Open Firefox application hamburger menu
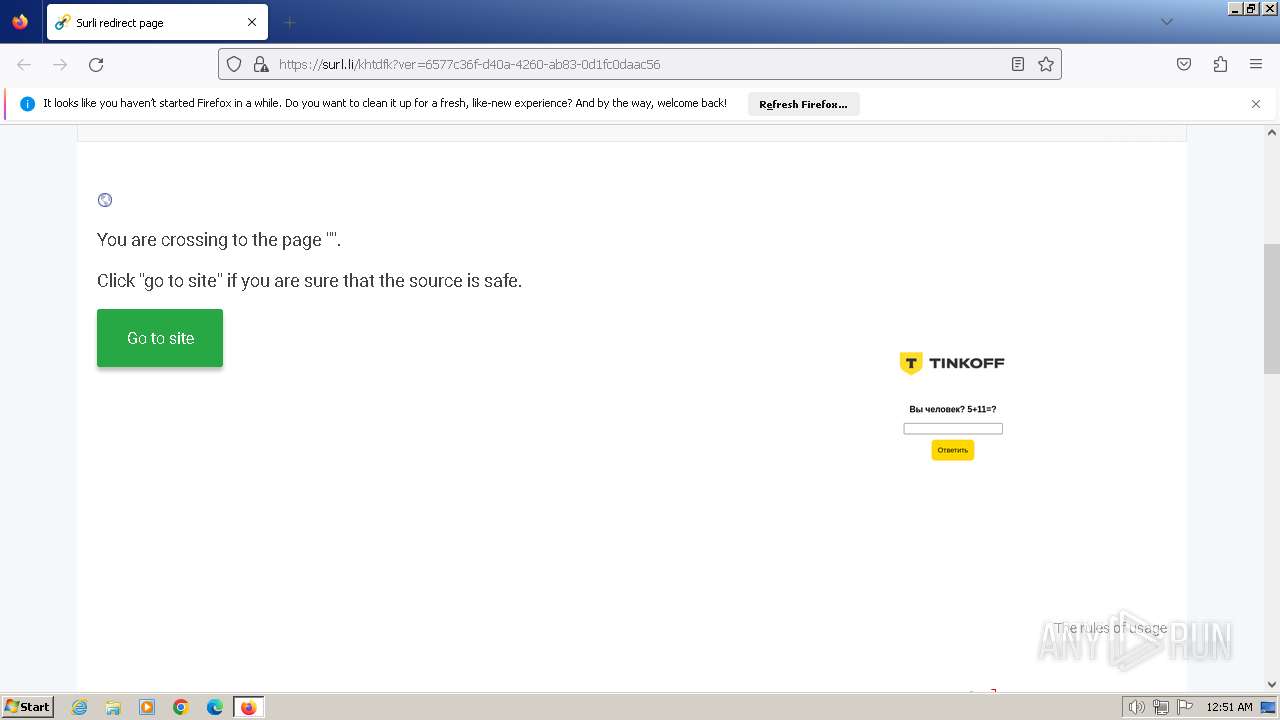 coord(1256,64)
